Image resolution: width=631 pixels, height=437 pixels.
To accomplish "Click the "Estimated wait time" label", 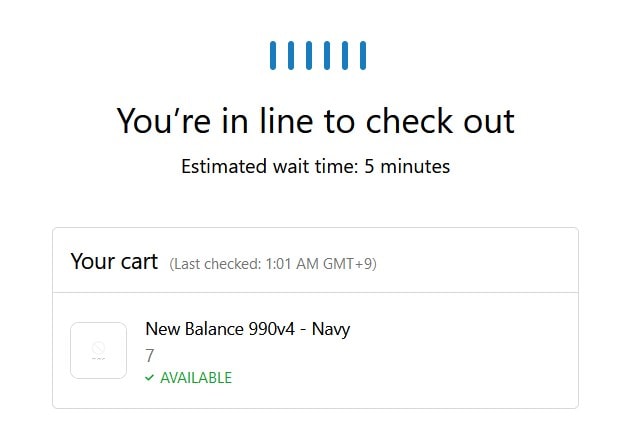I will [x=268, y=166].
